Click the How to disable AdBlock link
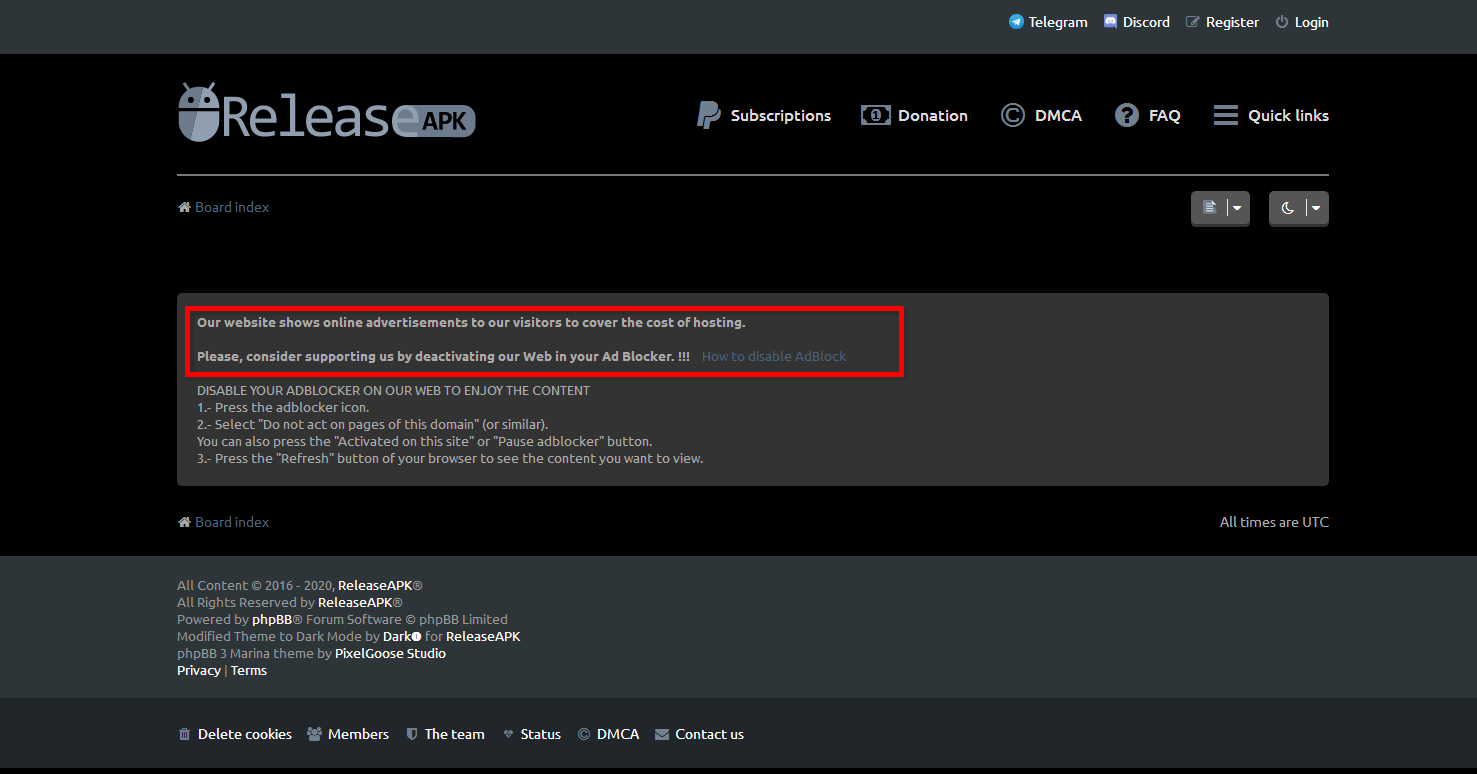Image resolution: width=1477 pixels, height=774 pixels. [773, 356]
